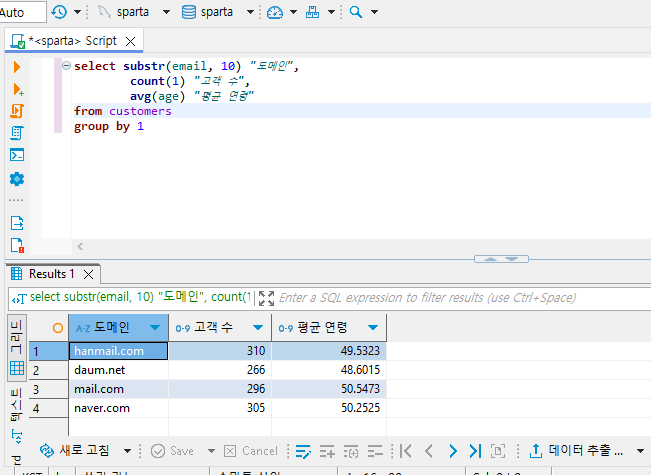
Task: Switch to grid view via 그리드 side tab
Action: [x=17, y=348]
